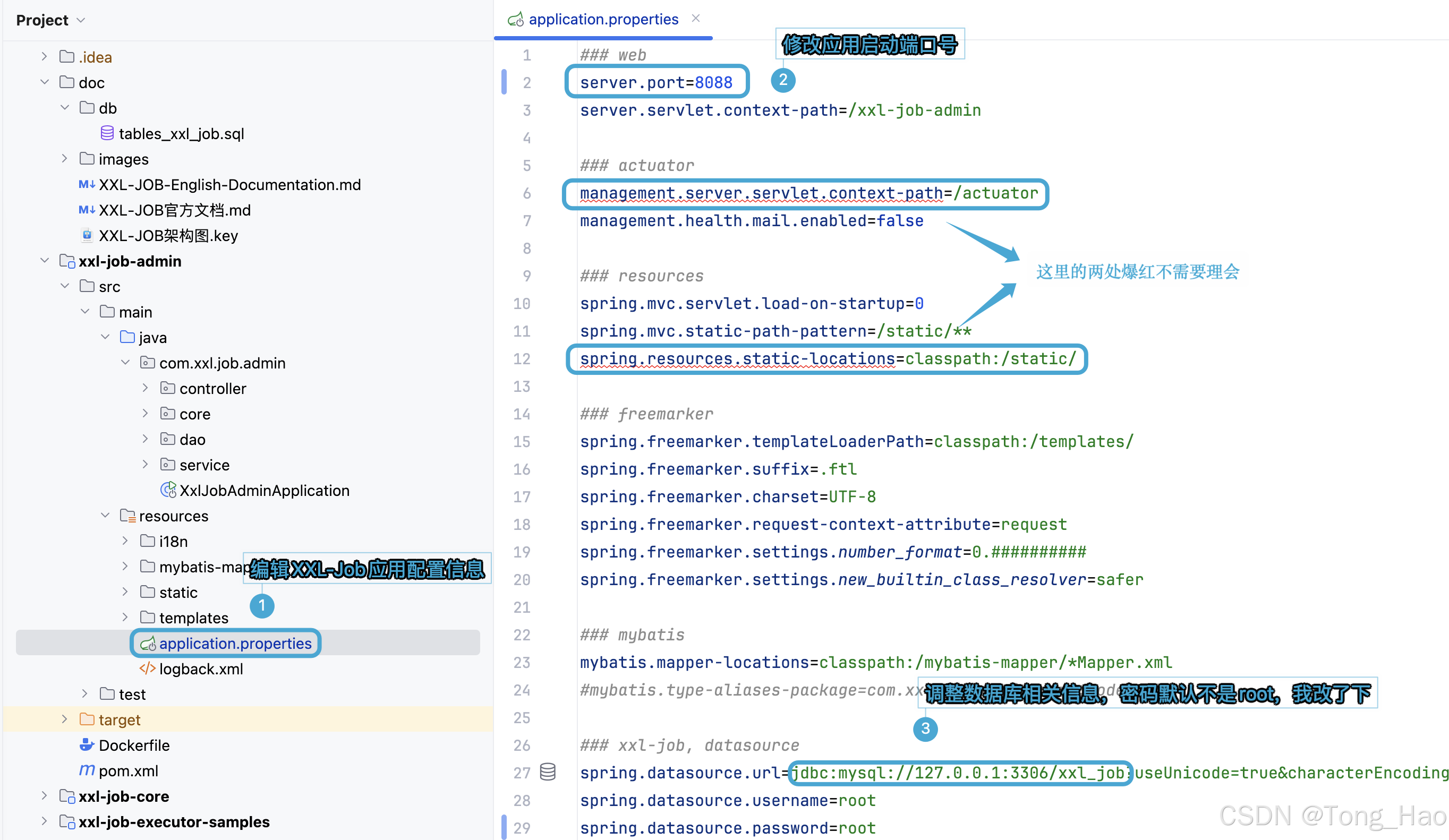This screenshot has width=1449, height=840.
Task: Select the XXL-JOB官方文档.md file
Action: tap(174, 210)
